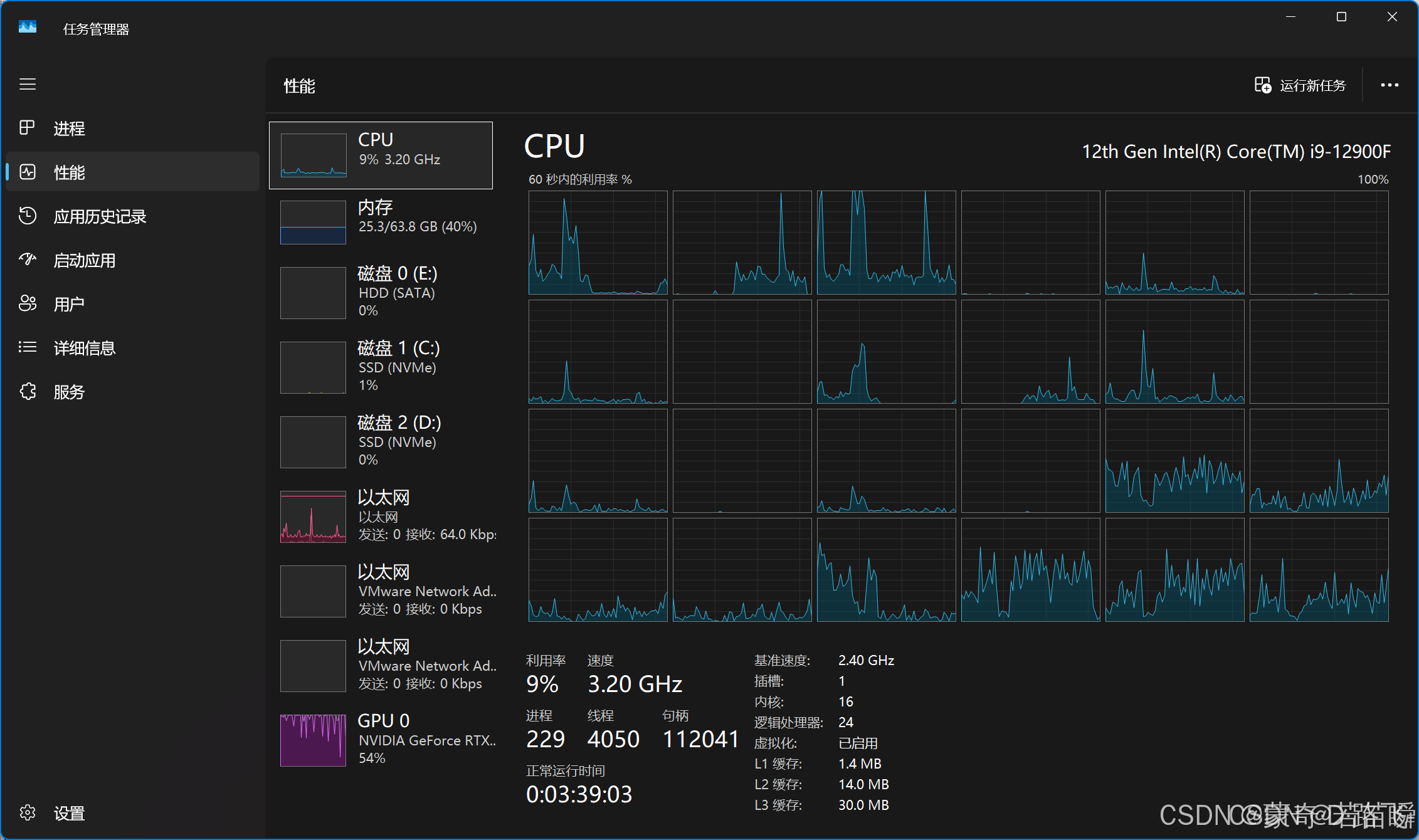This screenshot has height=840, width=1419.
Task: Open Disk 0 (E:) HDD graph
Action: [x=313, y=293]
